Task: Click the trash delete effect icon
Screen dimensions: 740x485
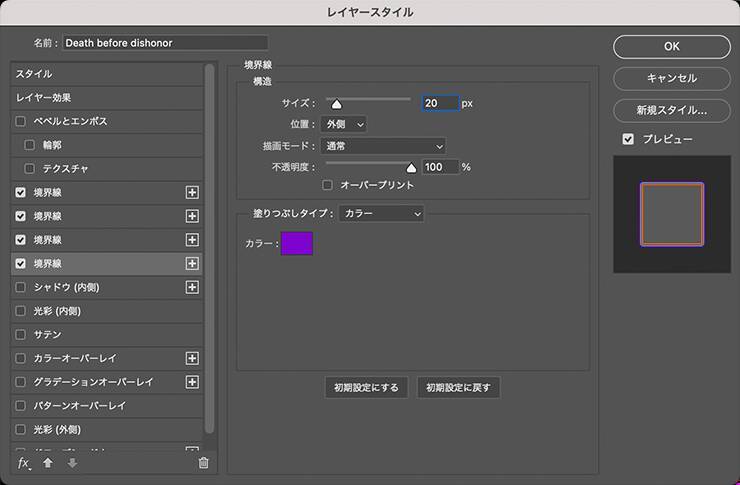Action: coord(204,463)
